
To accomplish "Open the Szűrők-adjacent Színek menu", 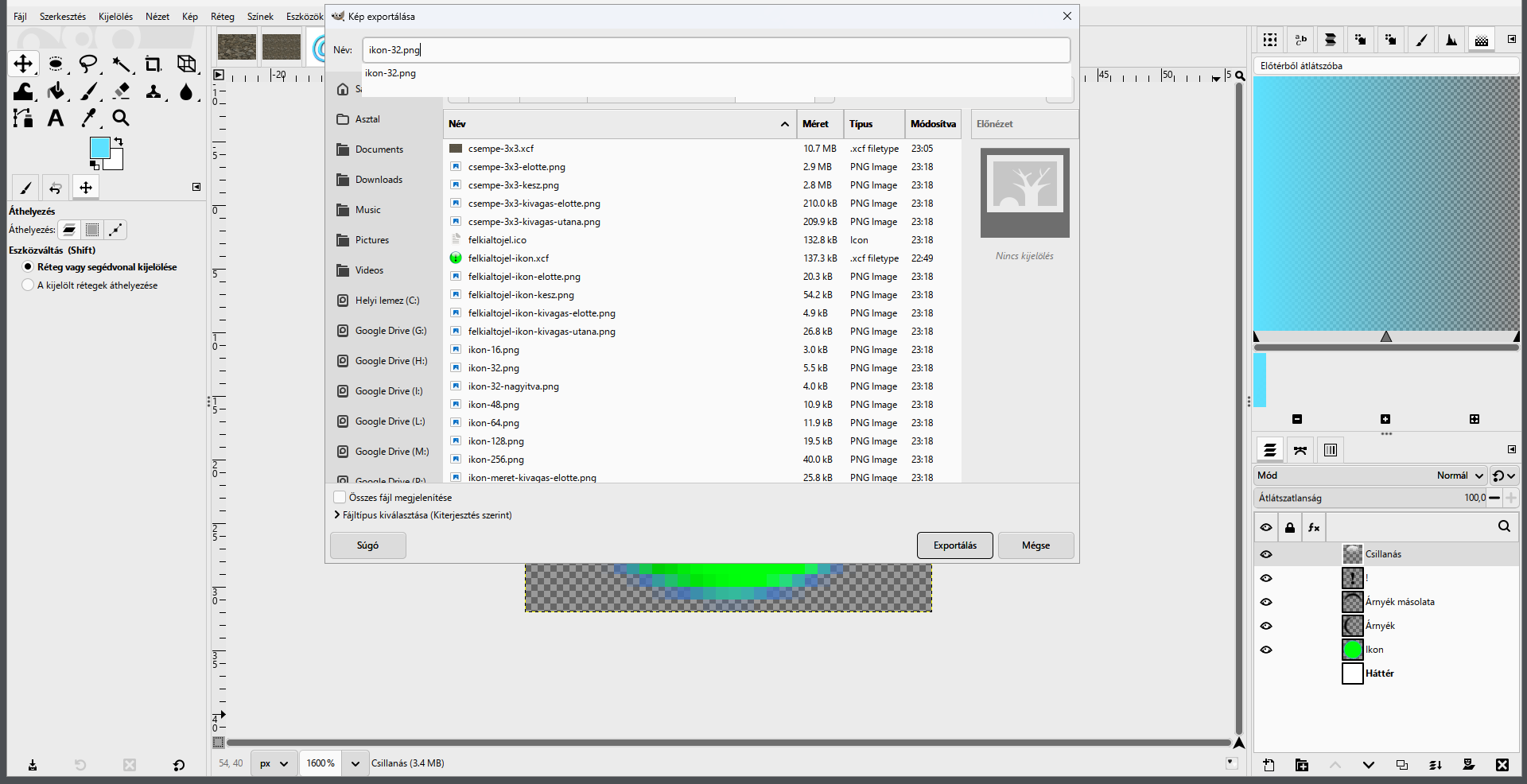I will [260, 16].
